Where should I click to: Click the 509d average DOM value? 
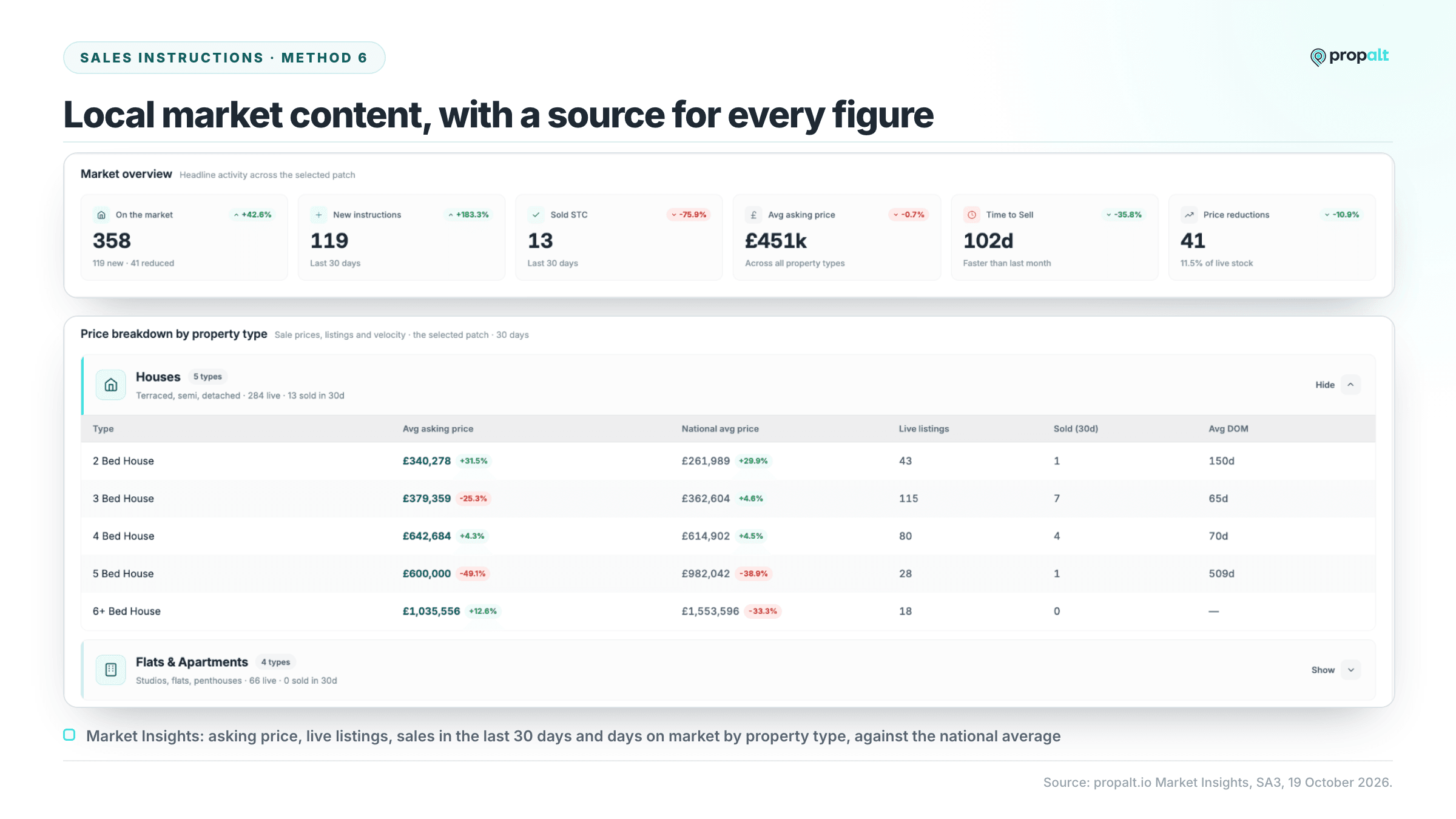[x=1221, y=574]
